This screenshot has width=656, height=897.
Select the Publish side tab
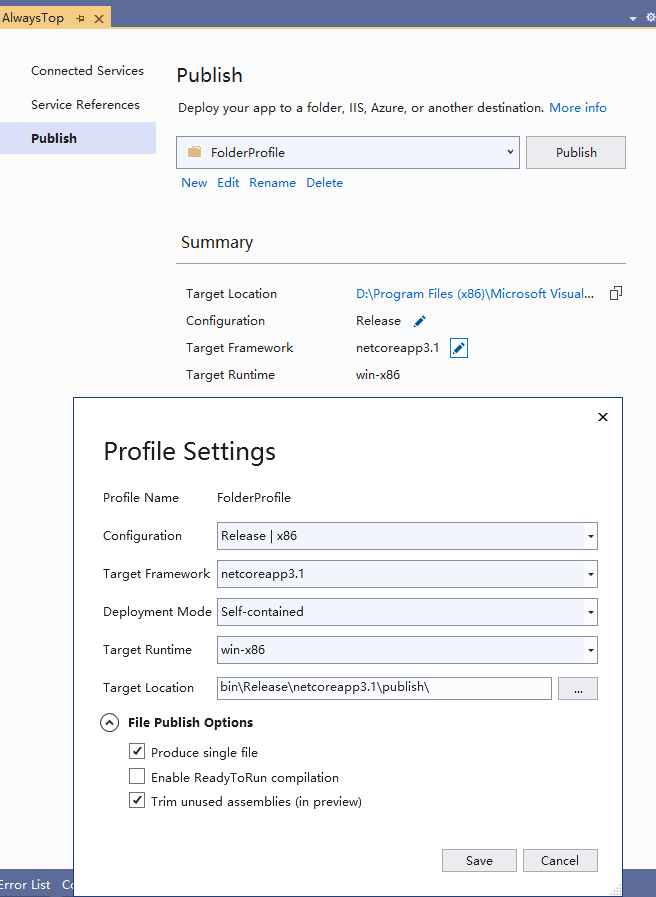[x=78, y=138]
